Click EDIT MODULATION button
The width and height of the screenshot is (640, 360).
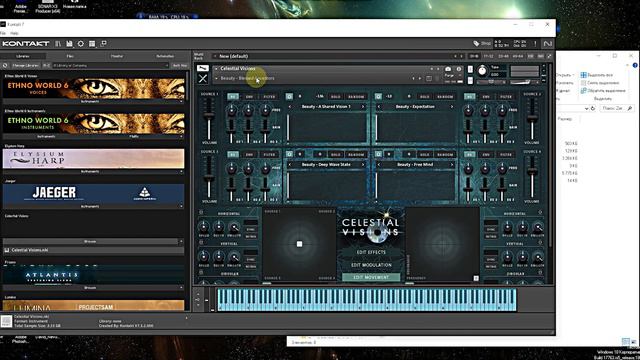point(371,265)
